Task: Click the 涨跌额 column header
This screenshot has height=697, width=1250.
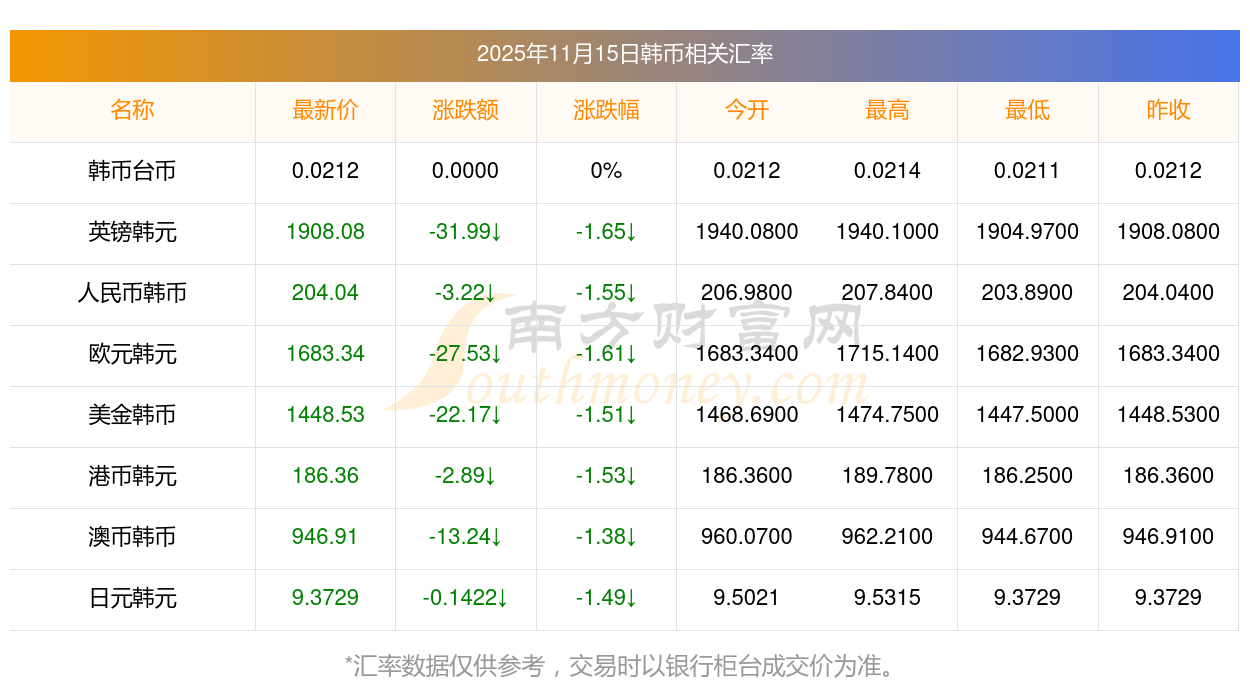Action: [465, 110]
